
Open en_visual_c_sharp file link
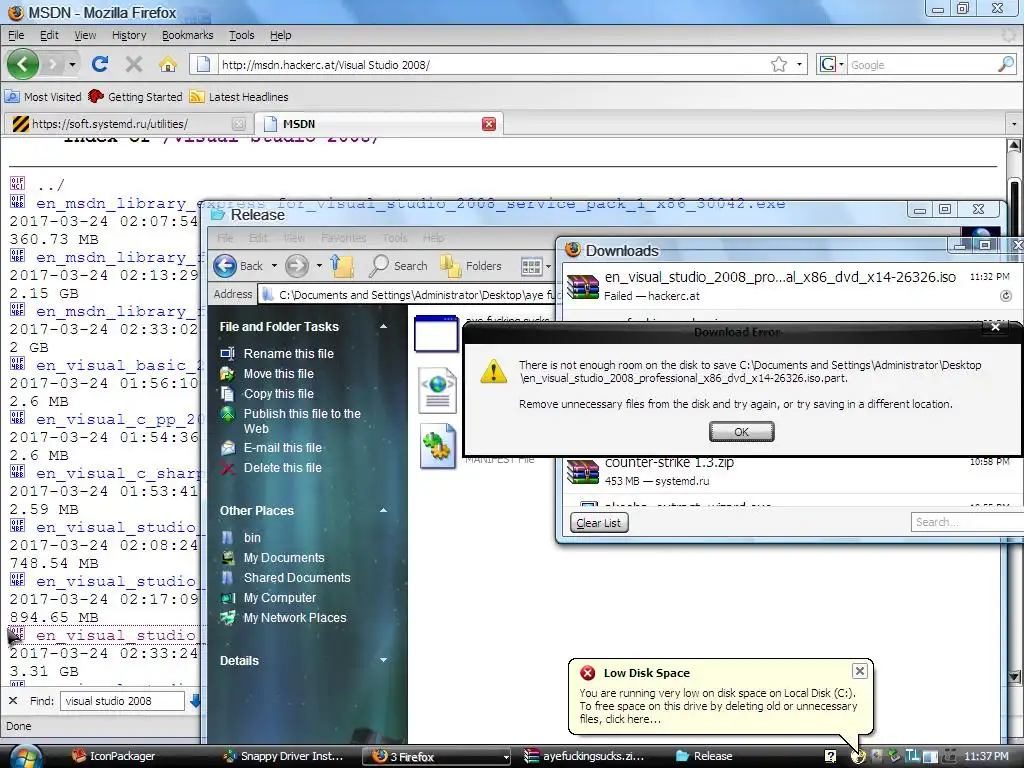tap(118, 473)
